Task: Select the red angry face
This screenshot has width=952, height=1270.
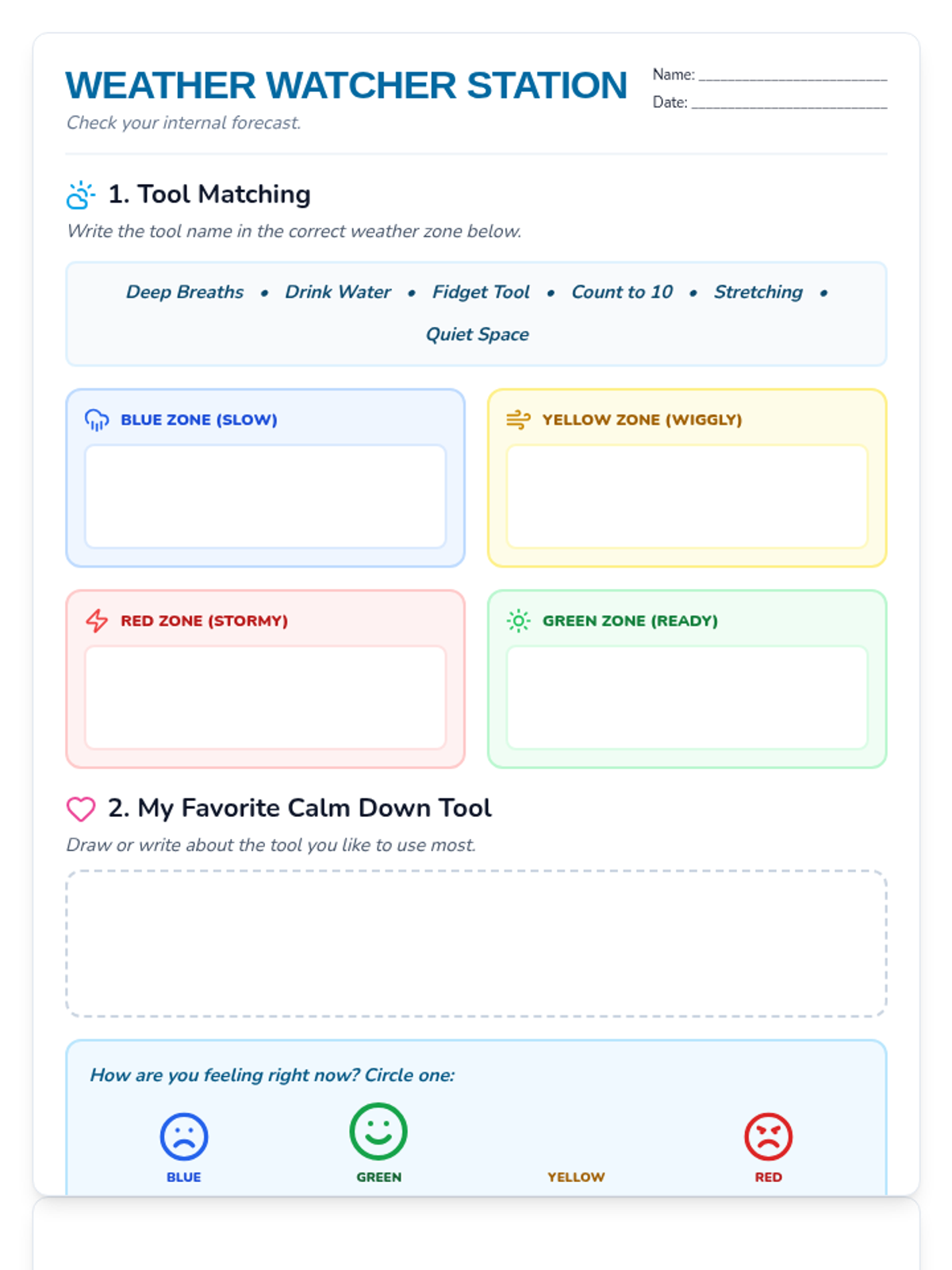Action: point(768,1137)
